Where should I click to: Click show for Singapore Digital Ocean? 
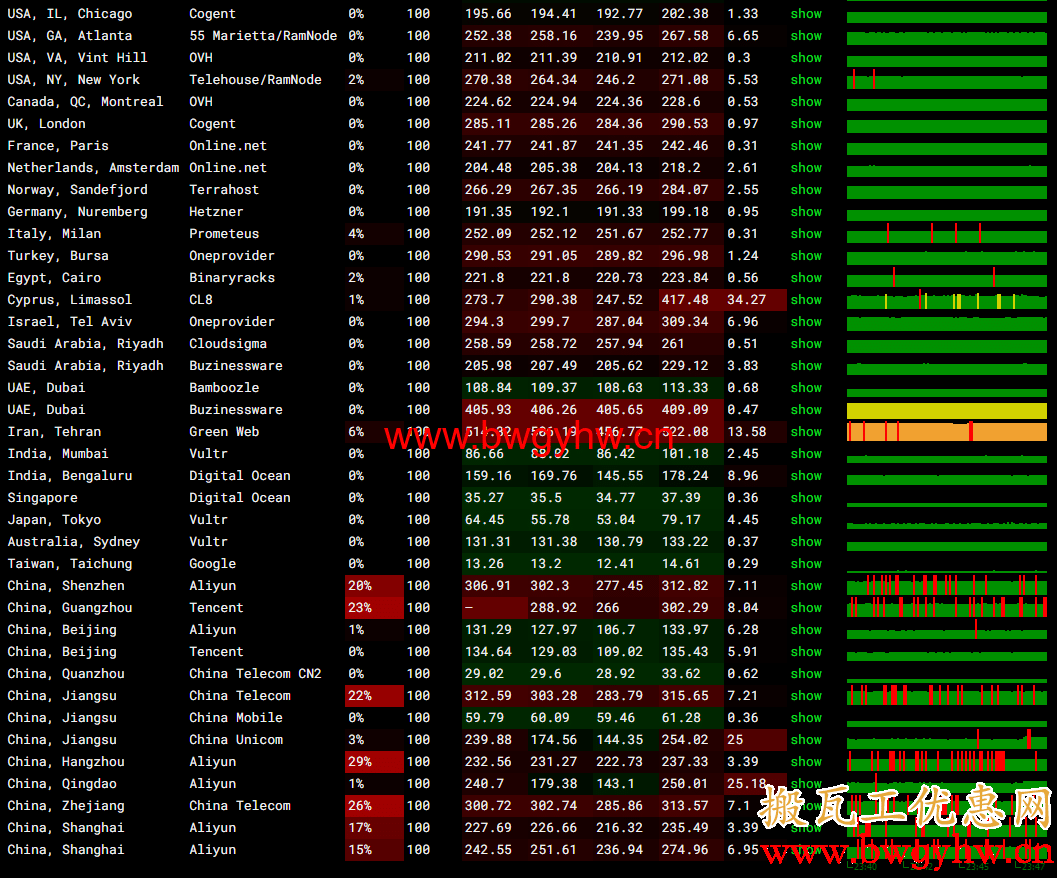[x=806, y=498]
